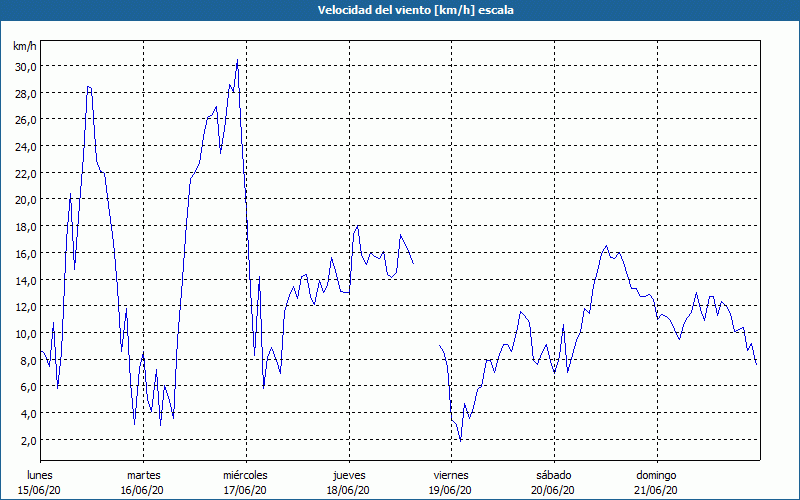800x500 pixels.
Task: Click the date '16/06/20'
Action: pos(142,490)
